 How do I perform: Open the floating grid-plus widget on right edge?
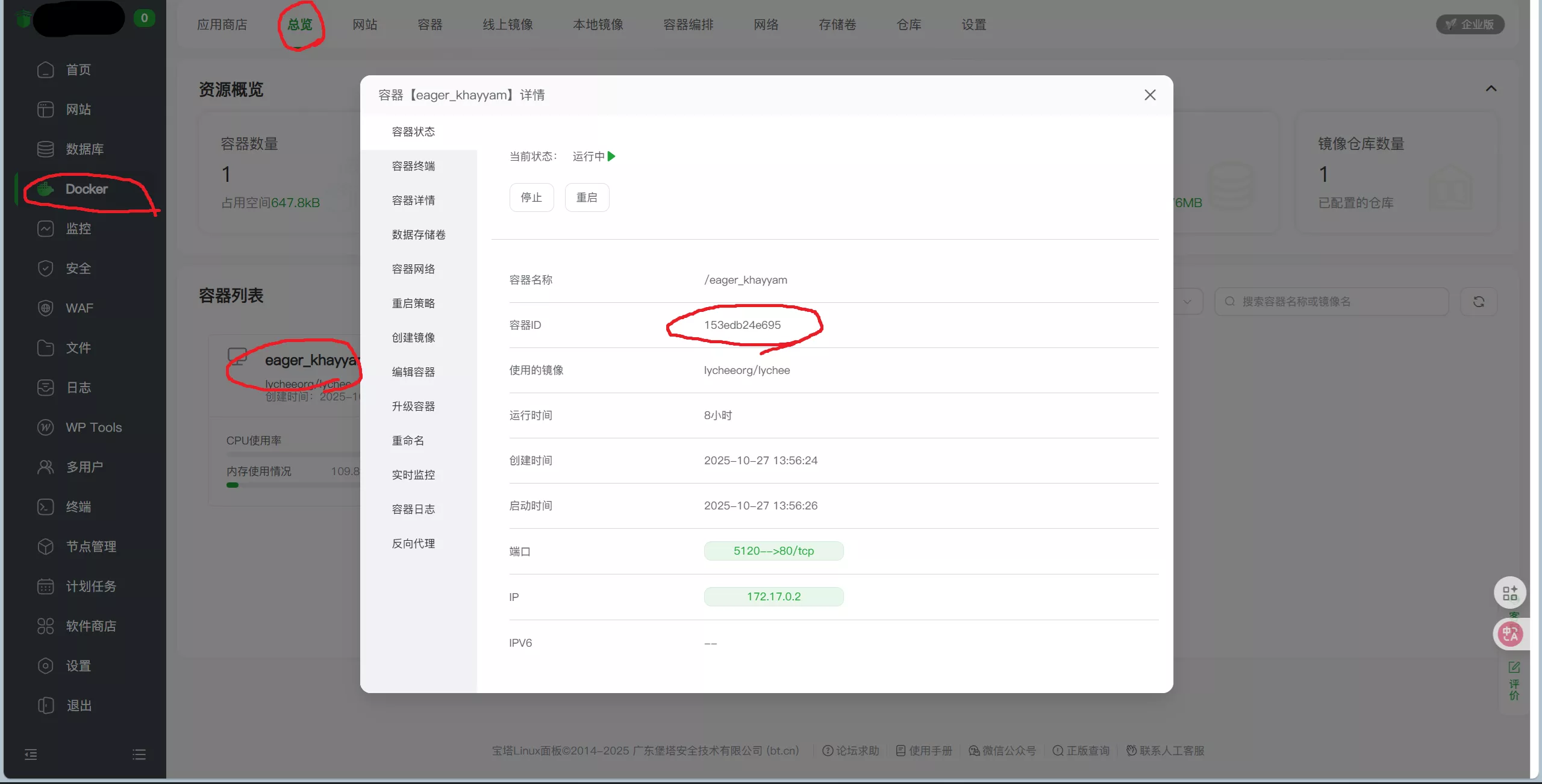pyautogui.click(x=1510, y=594)
